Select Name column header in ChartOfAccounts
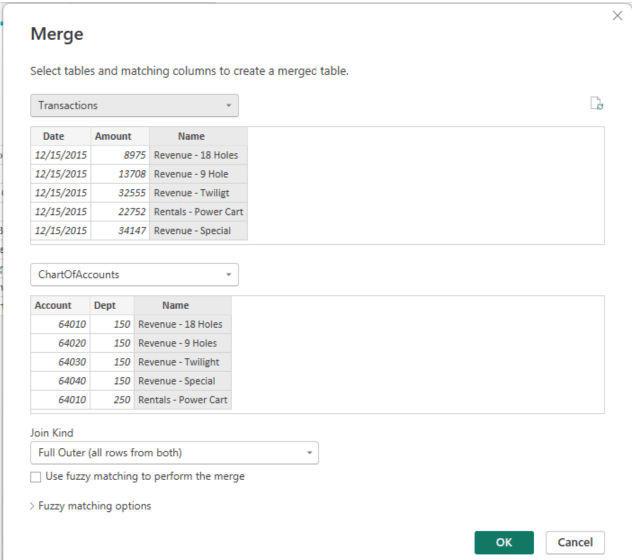Viewport: 637px width, 560px height. point(176,306)
